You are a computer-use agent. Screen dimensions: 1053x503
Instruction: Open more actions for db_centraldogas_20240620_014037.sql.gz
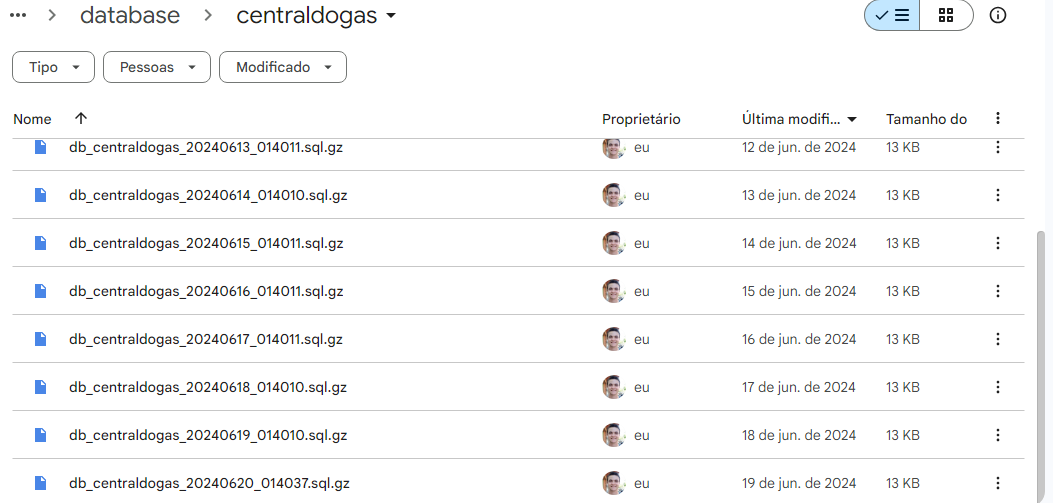point(997,483)
